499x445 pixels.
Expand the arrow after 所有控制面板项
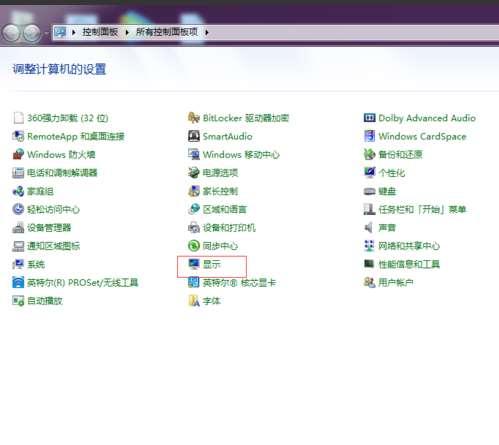pyautogui.click(x=207, y=32)
